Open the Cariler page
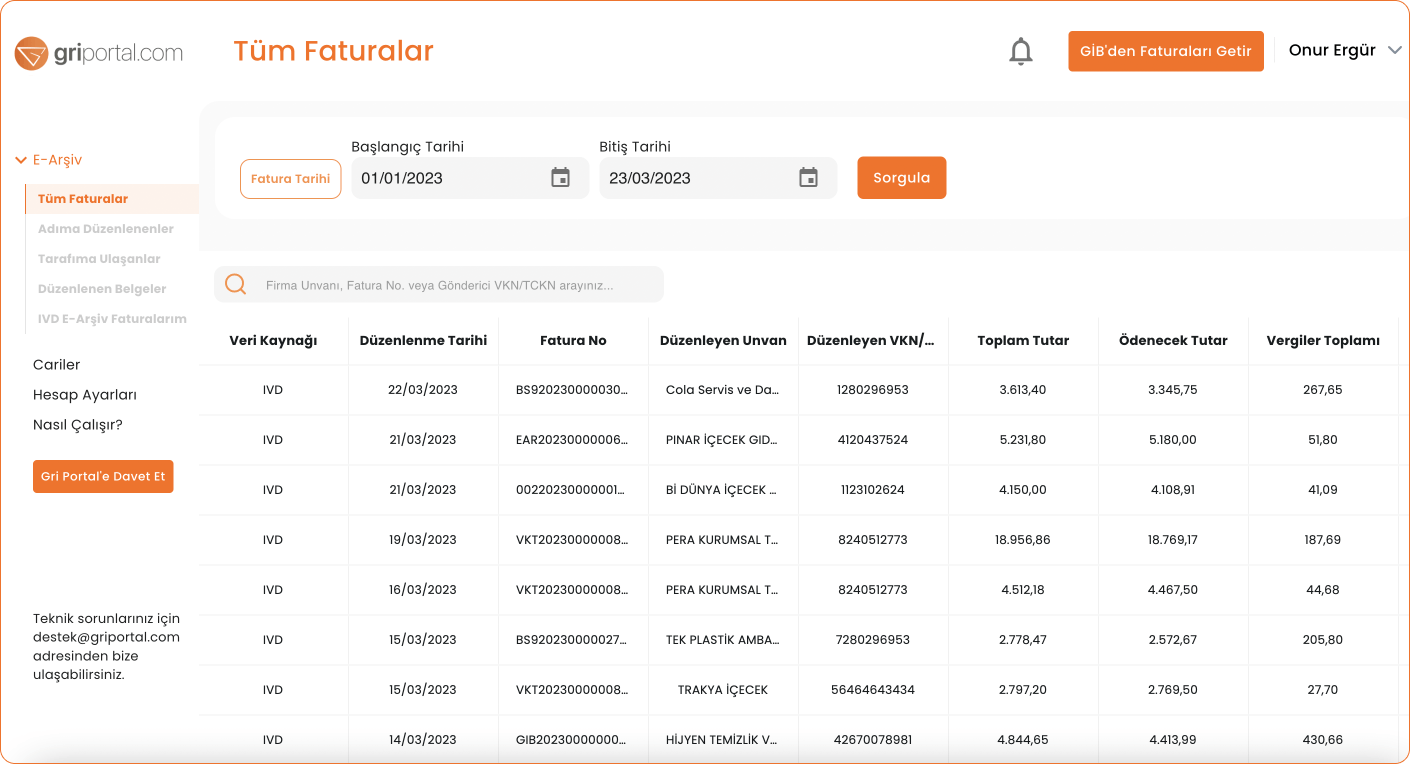The image size is (1410, 764). 56,365
